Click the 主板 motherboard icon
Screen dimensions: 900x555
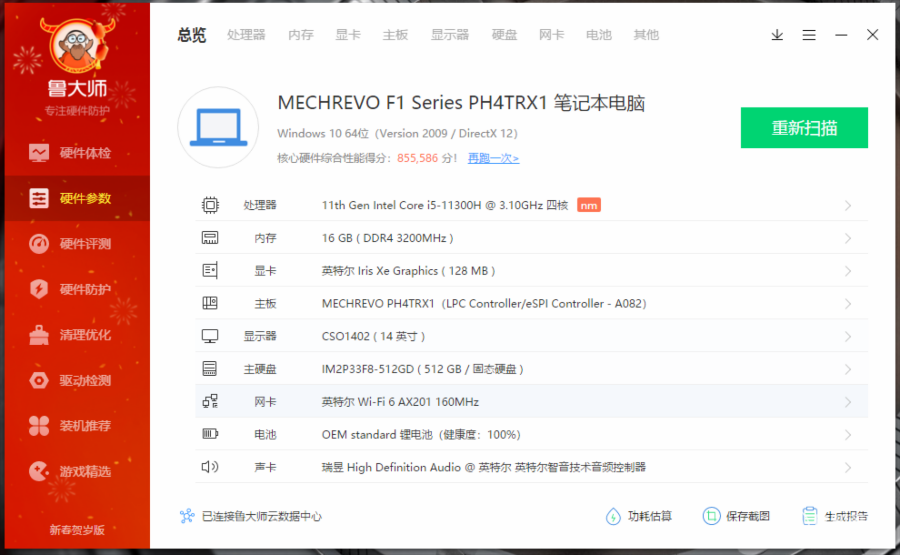pyautogui.click(x=210, y=303)
